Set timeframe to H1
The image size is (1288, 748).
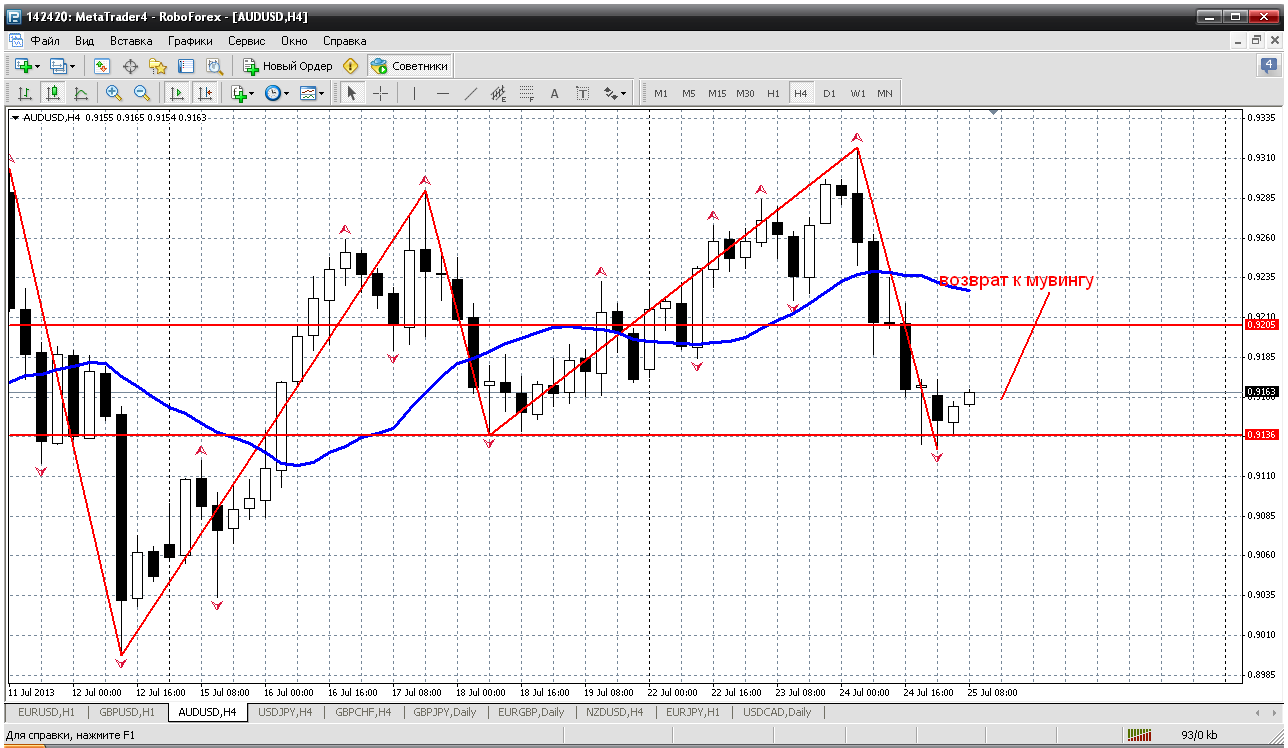(x=773, y=93)
